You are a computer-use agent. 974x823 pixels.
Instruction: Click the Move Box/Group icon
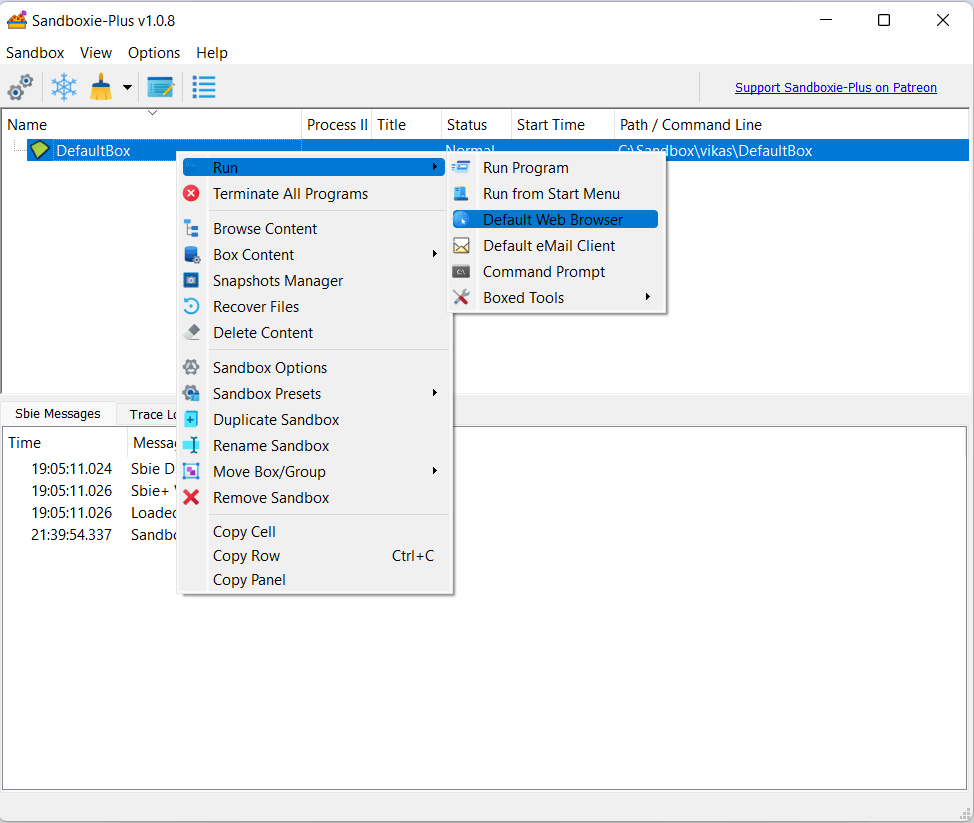(x=191, y=471)
